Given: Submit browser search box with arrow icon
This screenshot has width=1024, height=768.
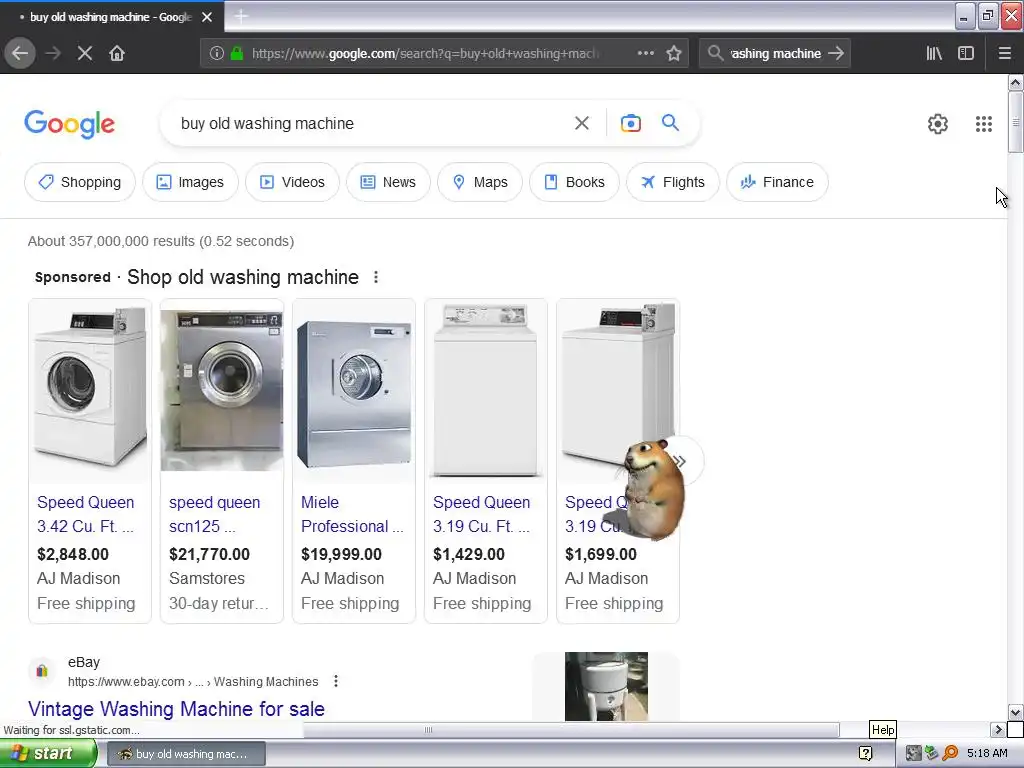Looking at the screenshot, I should [836, 54].
